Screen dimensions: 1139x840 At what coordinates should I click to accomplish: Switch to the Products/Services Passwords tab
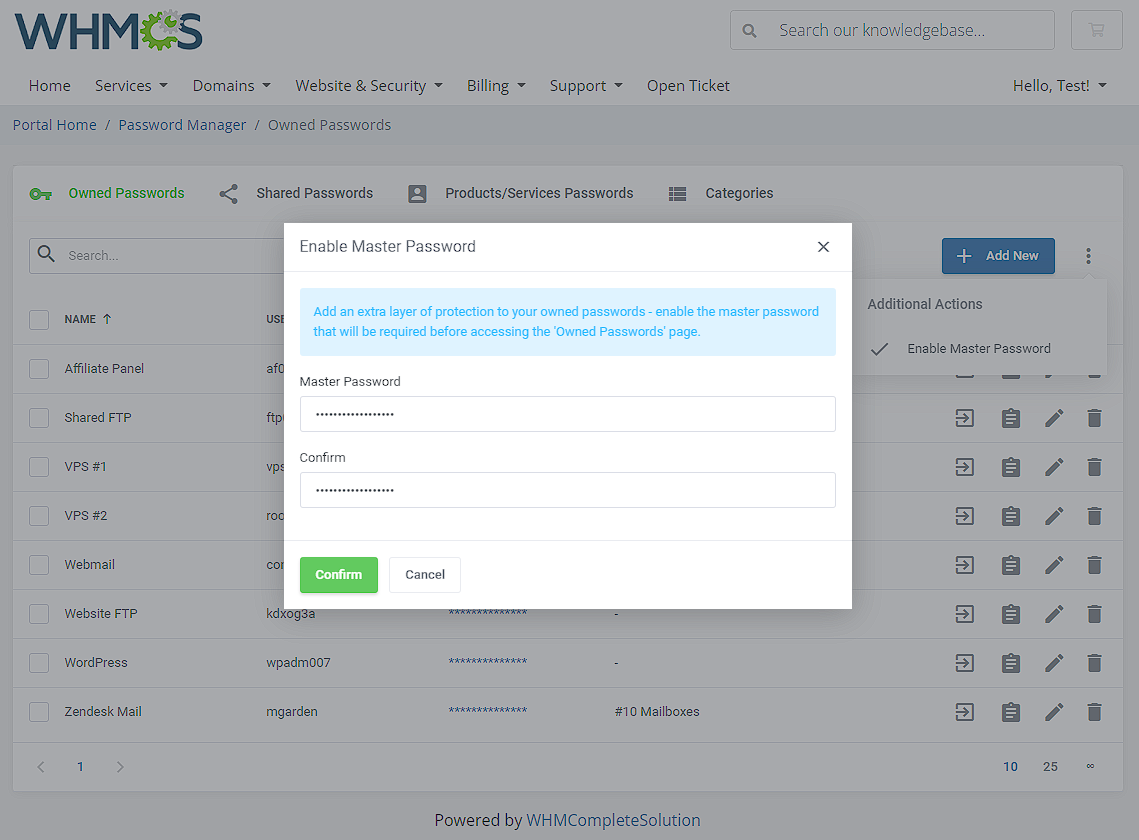tap(521, 193)
